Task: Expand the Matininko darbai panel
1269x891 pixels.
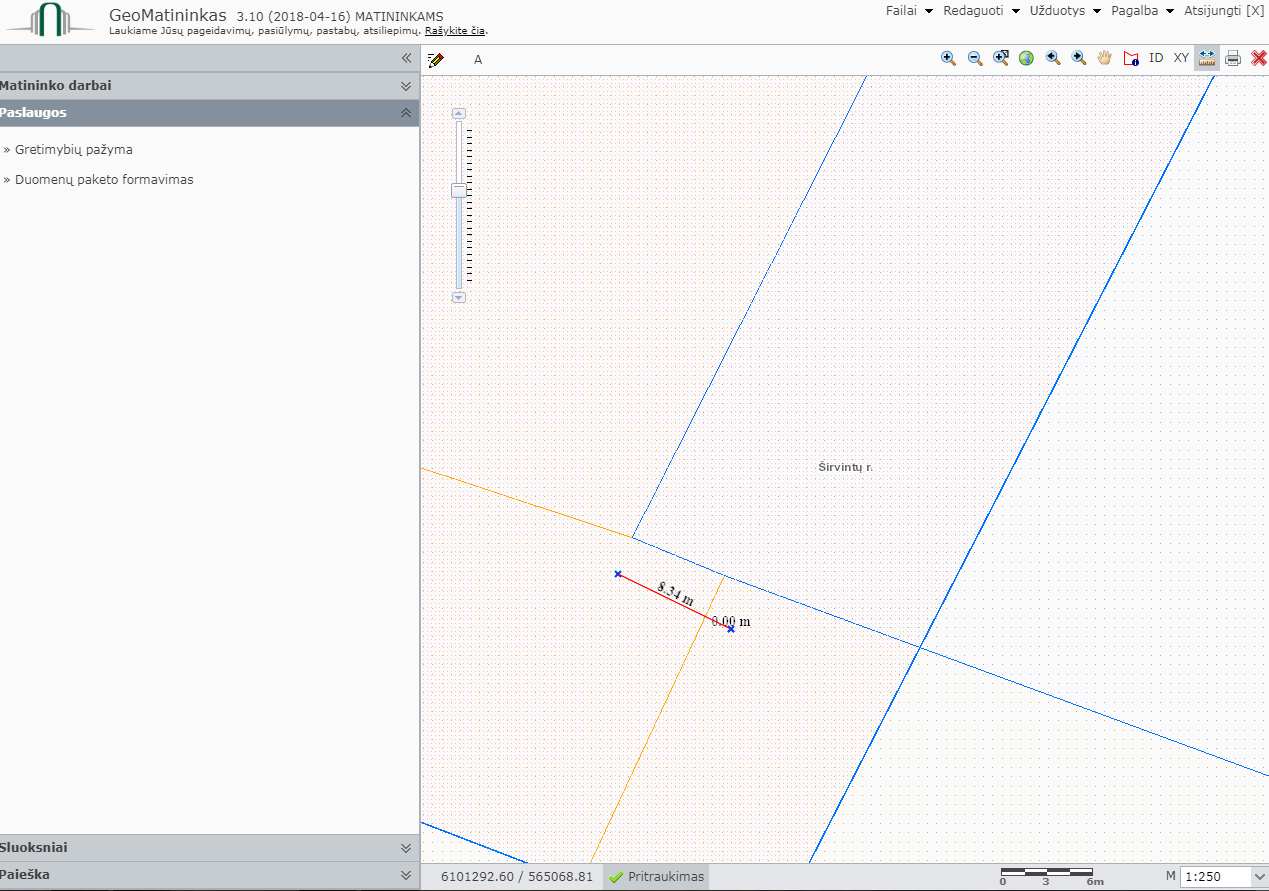Action: pos(209,86)
